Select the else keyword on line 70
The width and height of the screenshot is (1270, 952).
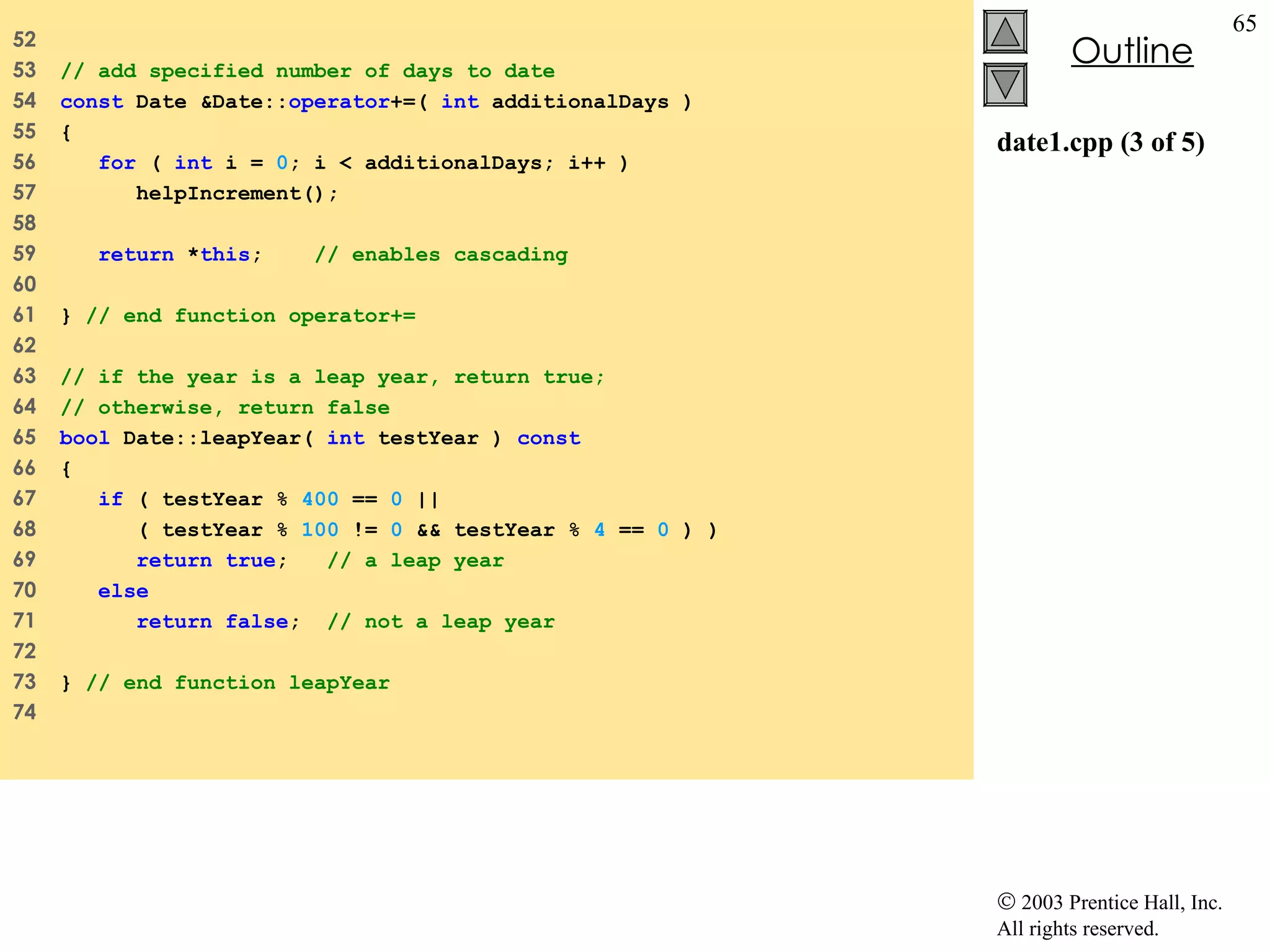pos(123,591)
